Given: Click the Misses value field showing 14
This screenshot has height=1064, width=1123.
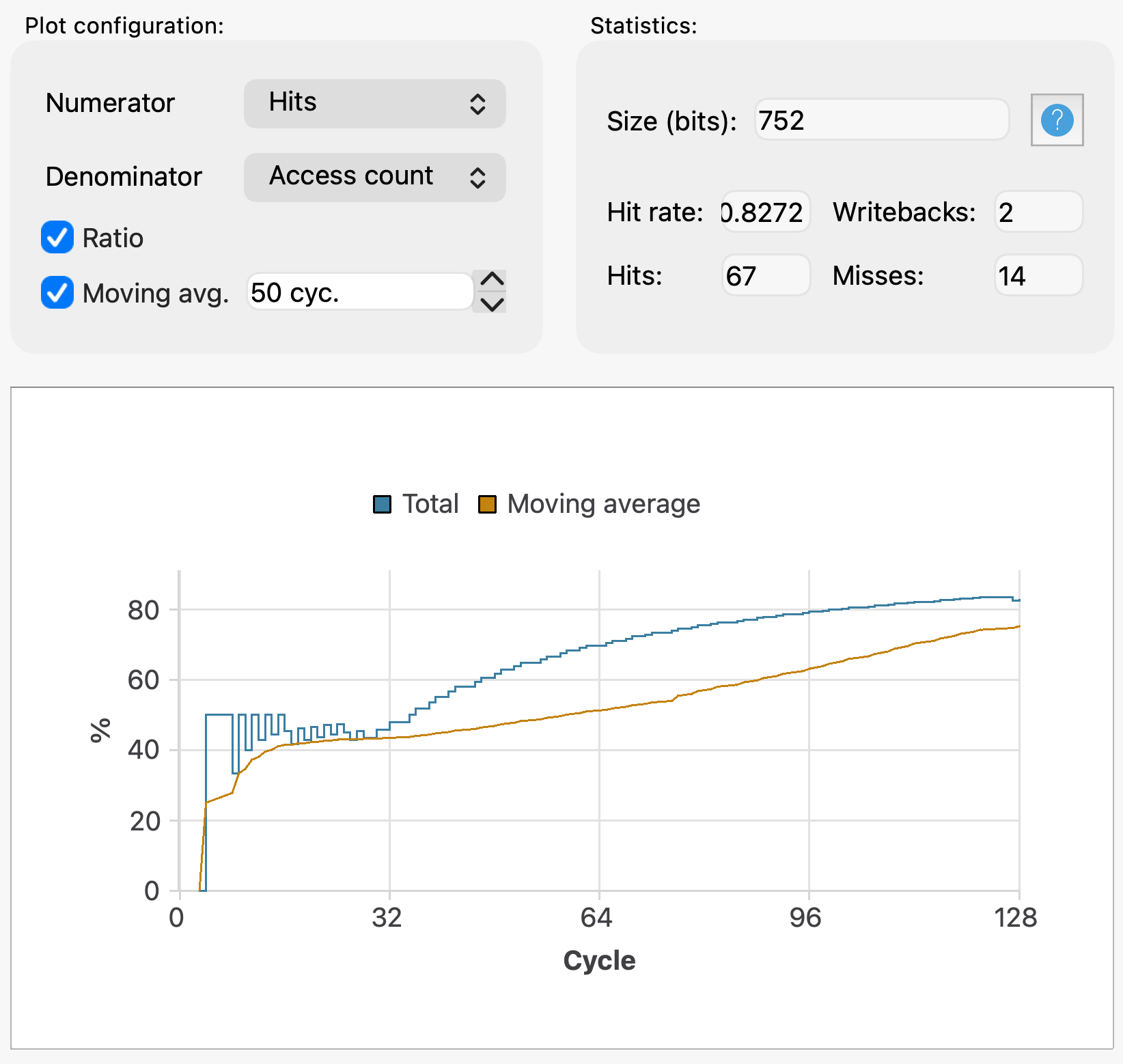Looking at the screenshot, I should point(1038,275).
